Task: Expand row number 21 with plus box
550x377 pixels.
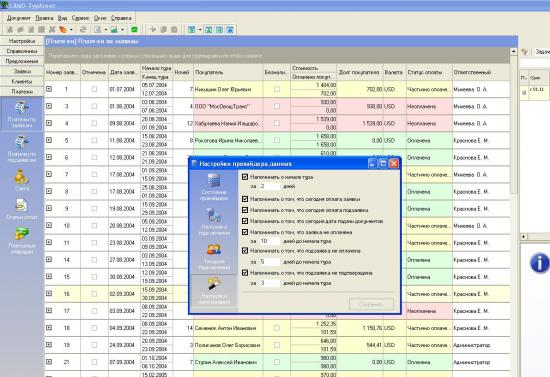Action: click(49, 362)
